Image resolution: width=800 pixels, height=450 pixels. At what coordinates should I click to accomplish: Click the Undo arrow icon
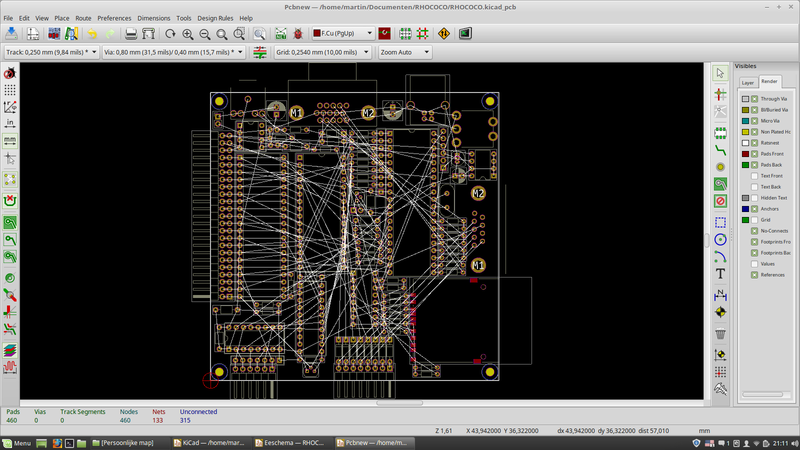pos(92,34)
